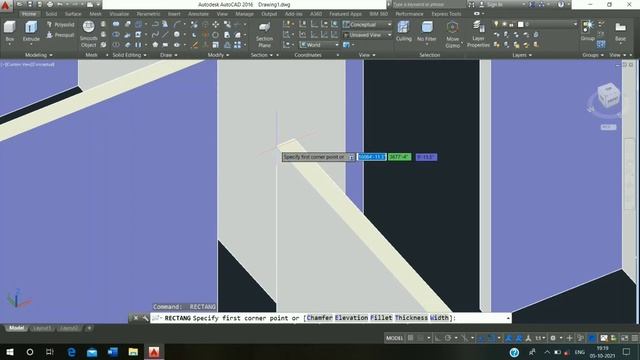
Task: Open the Windows notification center
Action: tap(627, 352)
